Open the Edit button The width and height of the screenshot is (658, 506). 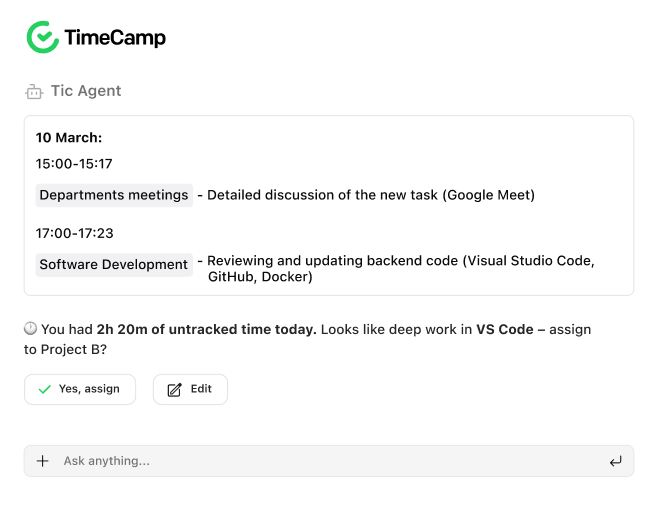click(x=190, y=389)
